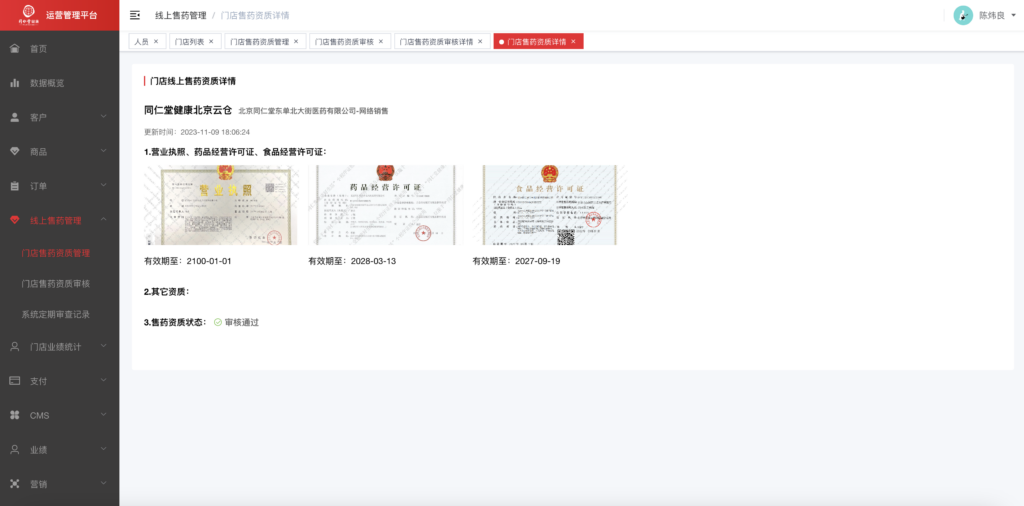
Task: Click the person icon beside 业绩
Action: coord(15,450)
